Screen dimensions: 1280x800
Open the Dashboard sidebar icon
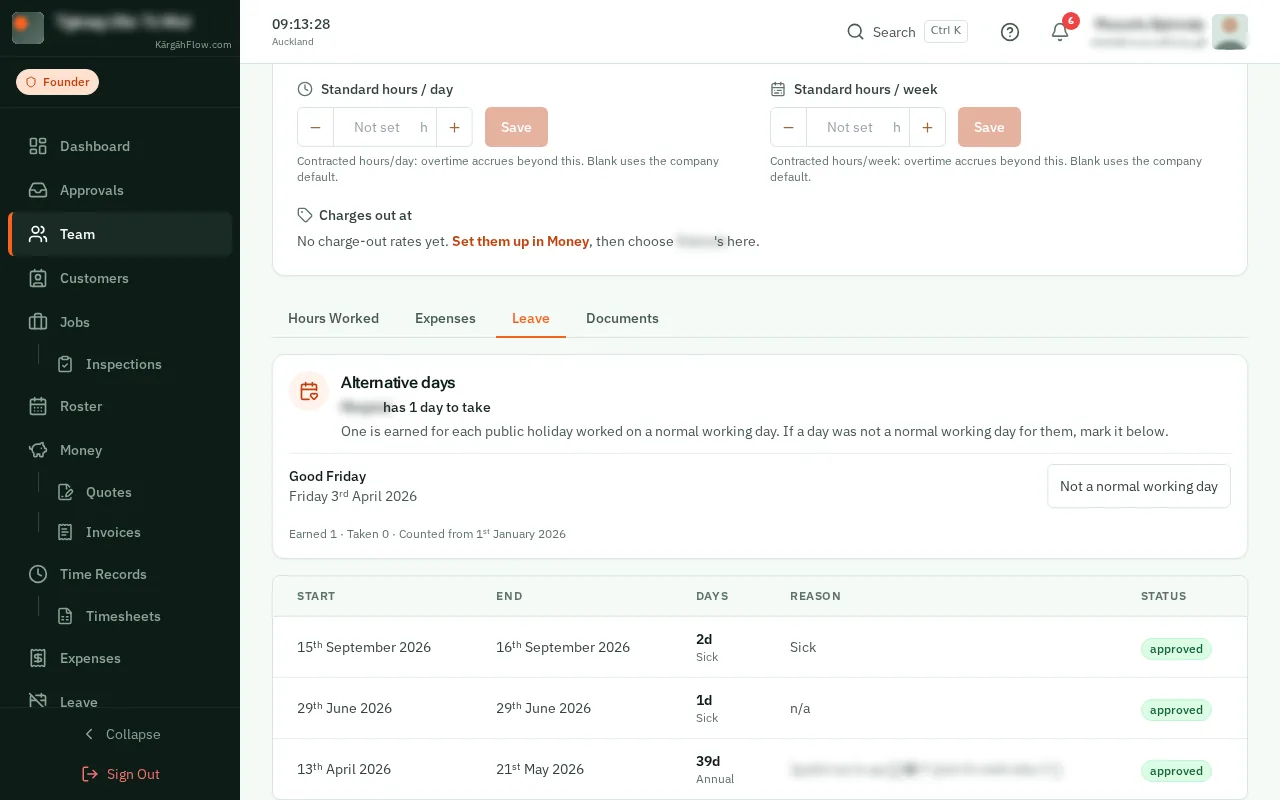pos(38,146)
